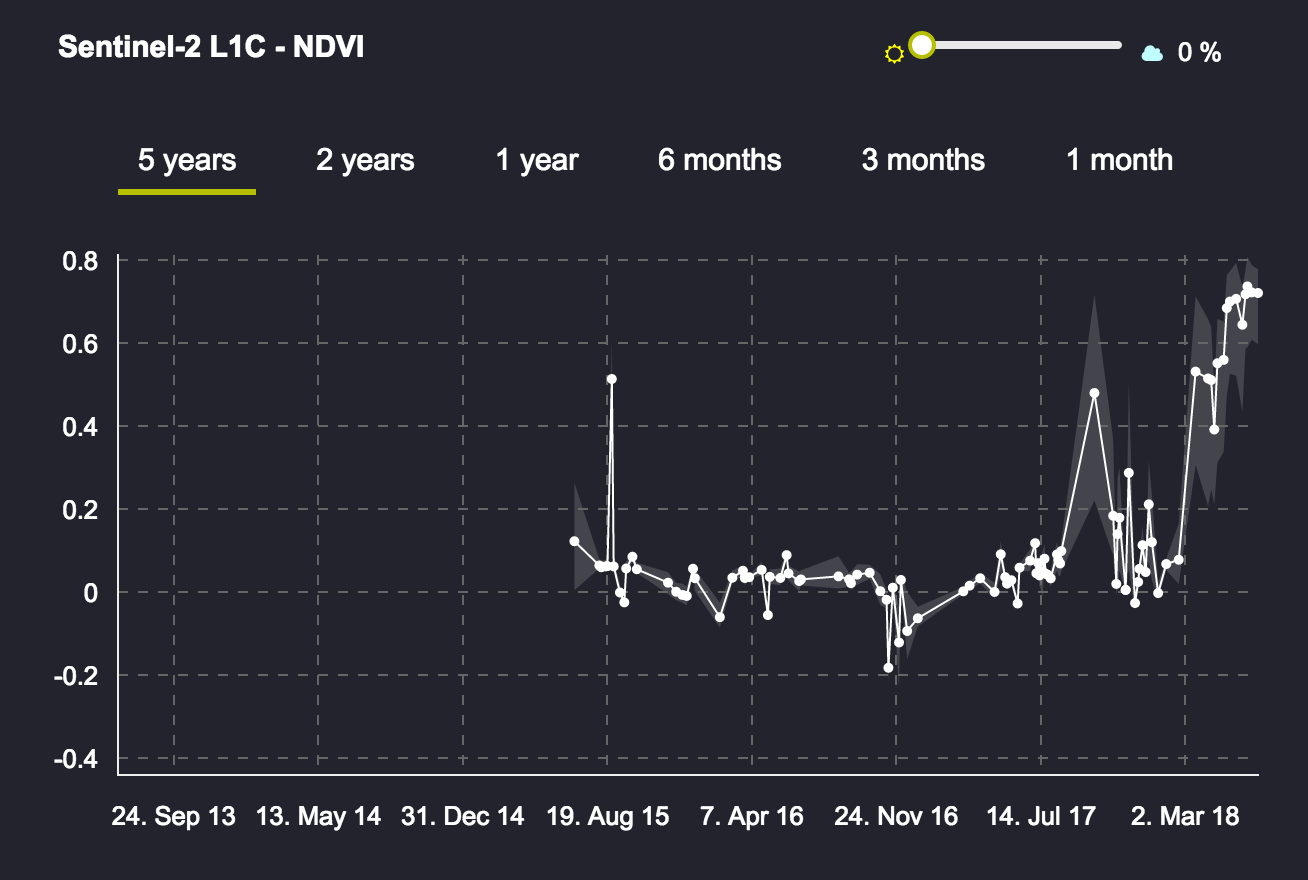Click the last data point on the chart
Image resolution: width=1308 pixels, height=880 pixels.
pyautogui.click(x=1258, y=293)
